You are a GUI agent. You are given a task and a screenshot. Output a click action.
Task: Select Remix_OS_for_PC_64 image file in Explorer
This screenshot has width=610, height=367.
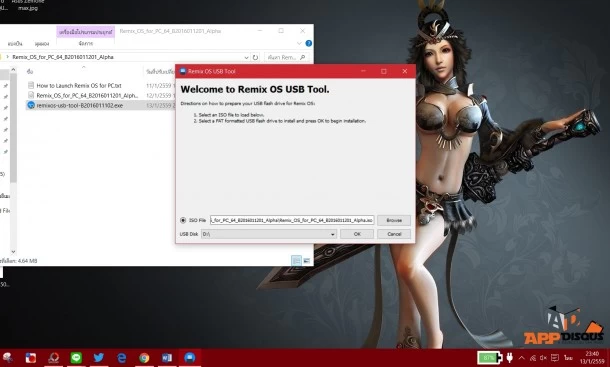pyautogui.click(x=87, y=95)
